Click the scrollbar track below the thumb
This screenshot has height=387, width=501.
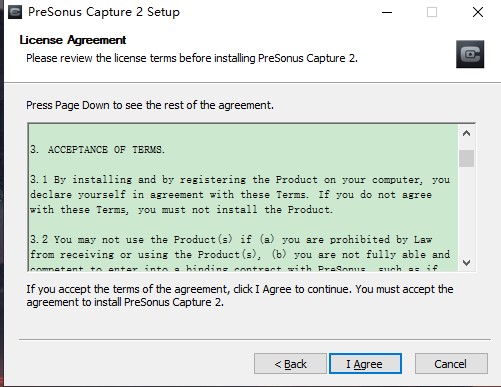click(x=466, y=211)
